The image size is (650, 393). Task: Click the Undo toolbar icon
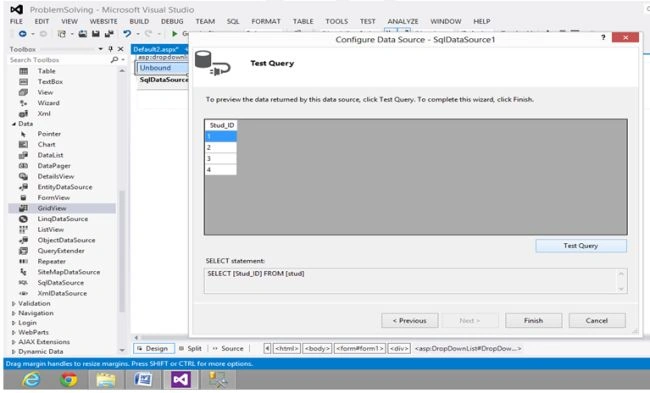pos(127,34)
